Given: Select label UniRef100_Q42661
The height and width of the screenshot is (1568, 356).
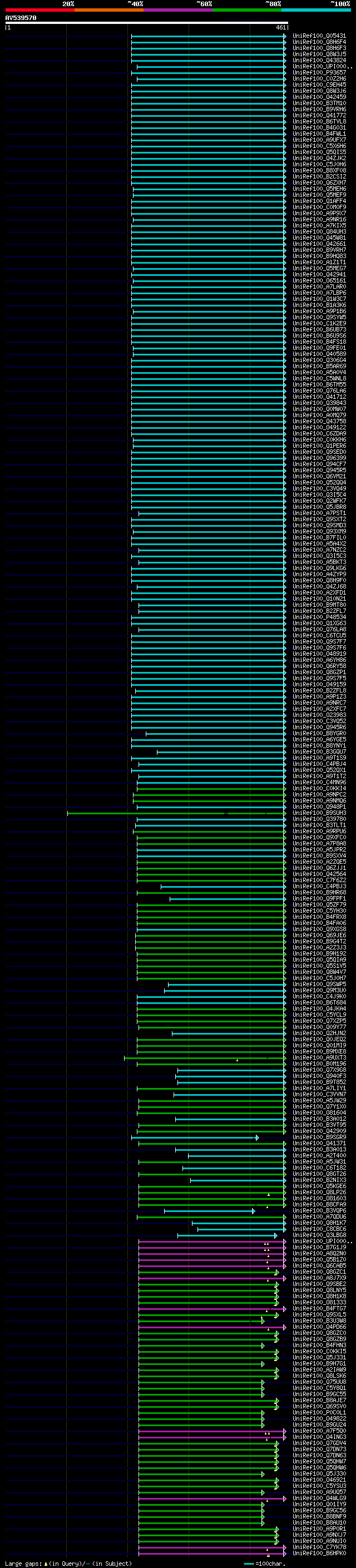Looking at the screenshot, I should coord(319,244).
